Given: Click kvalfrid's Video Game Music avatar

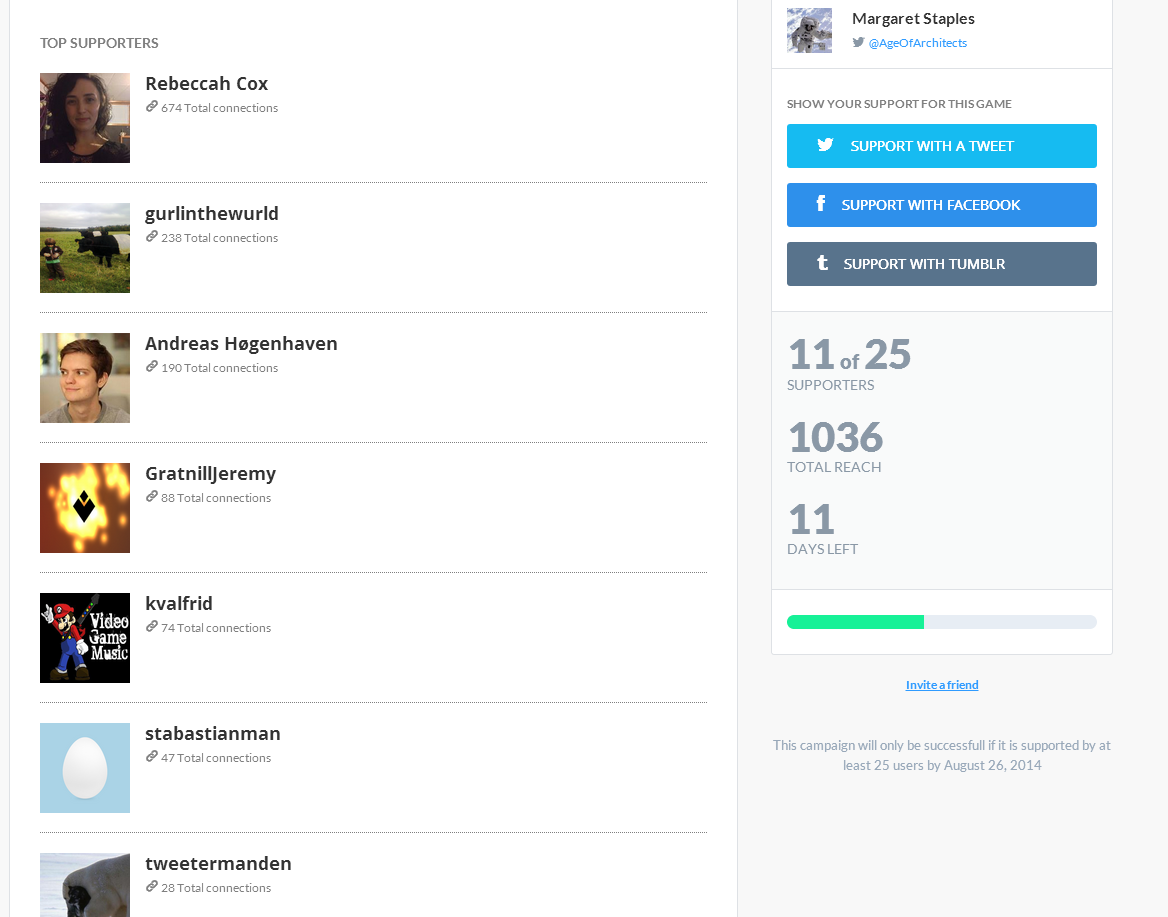Looking at the screenshot, I should (85, 638).
